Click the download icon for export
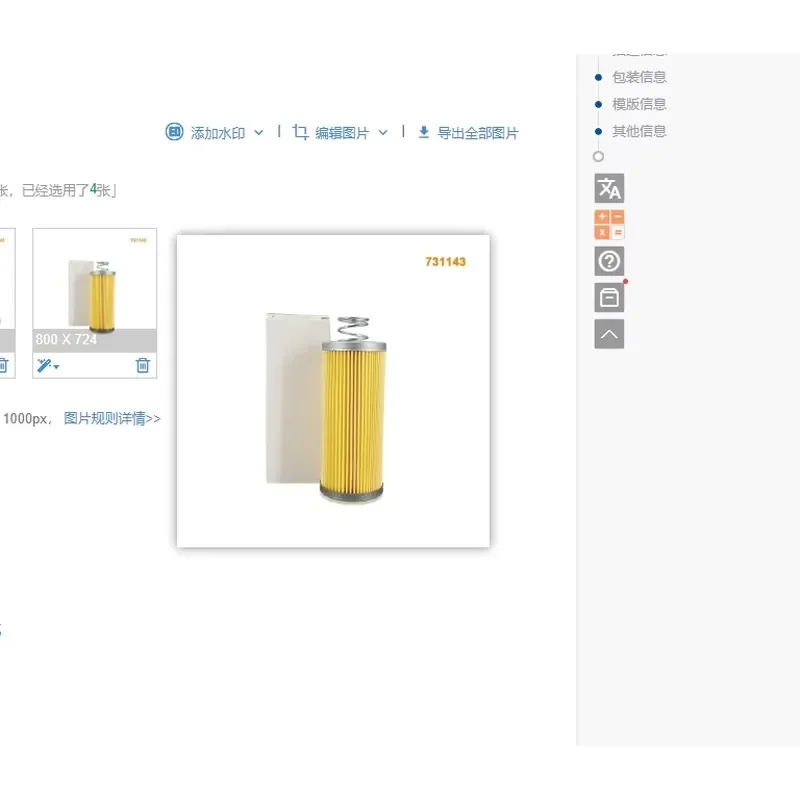The image size is (800, 800). pyautogui.click(x=423, y=133)
